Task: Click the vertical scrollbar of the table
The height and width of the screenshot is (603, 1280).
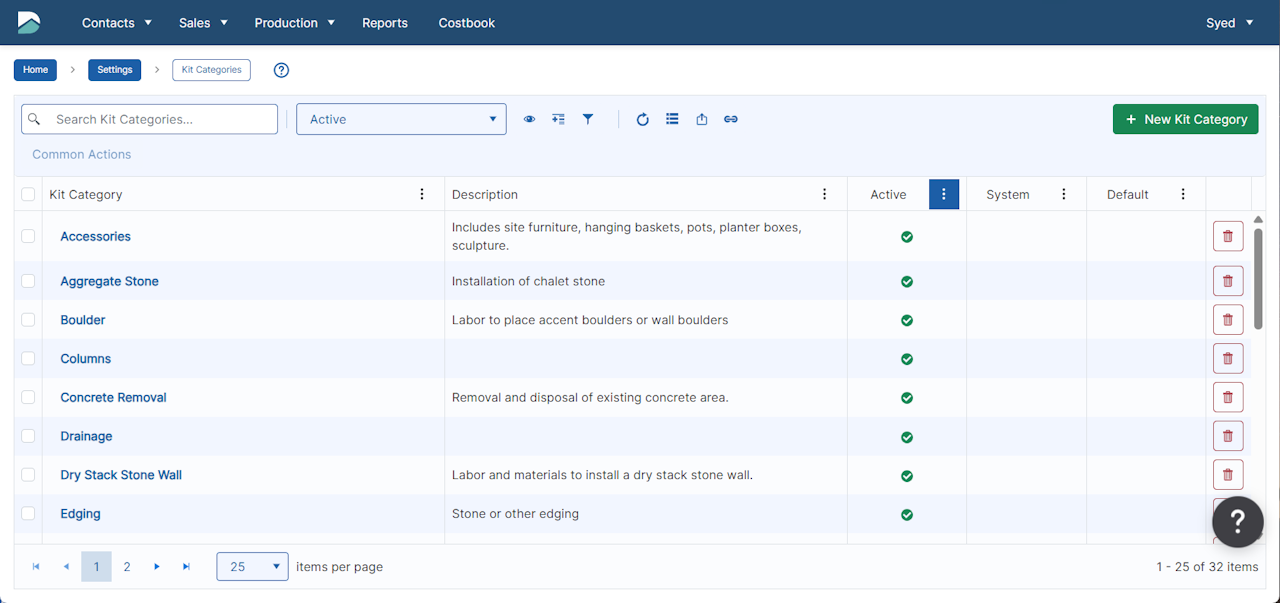Action: 1258,280
